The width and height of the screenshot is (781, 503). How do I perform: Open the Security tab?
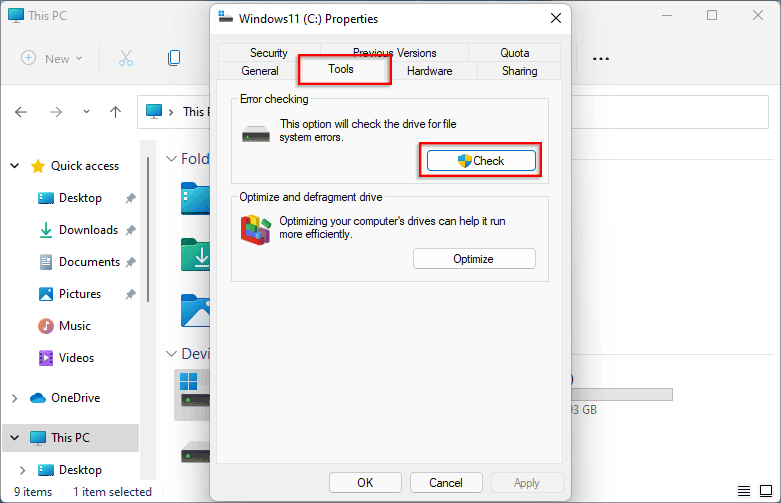268,53
